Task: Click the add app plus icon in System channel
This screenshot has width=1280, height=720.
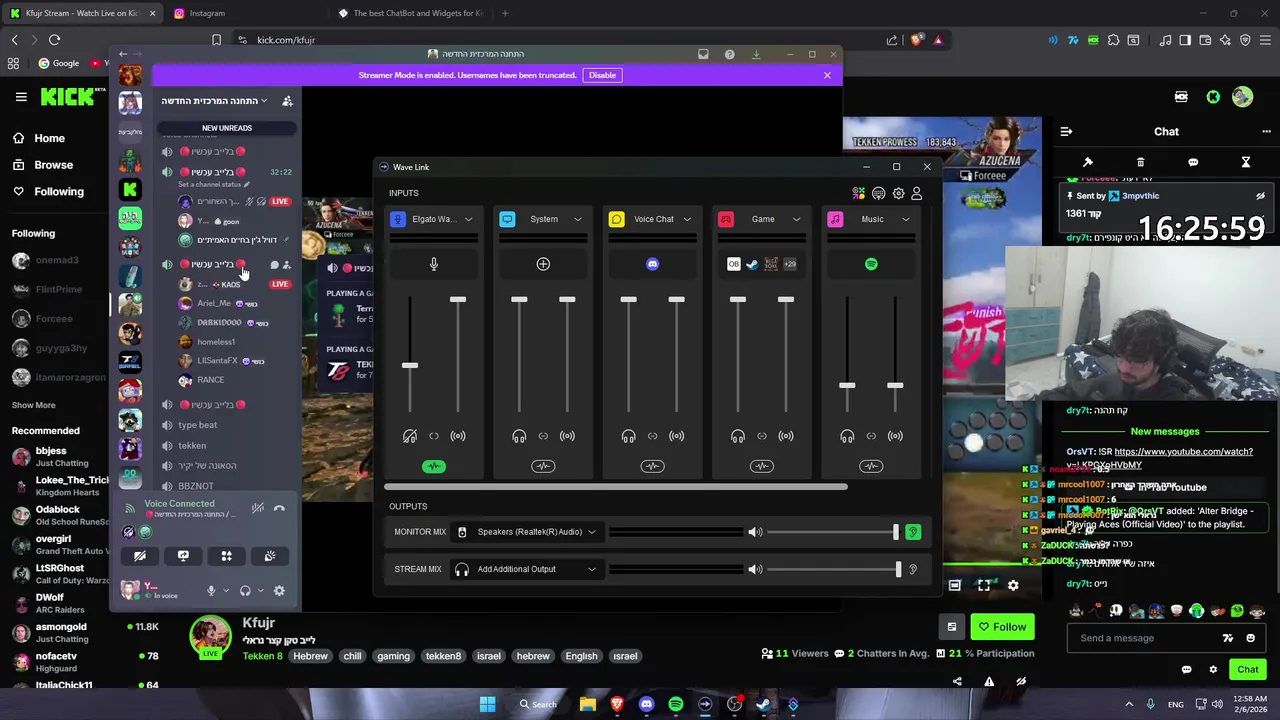Action: point(543,264)
